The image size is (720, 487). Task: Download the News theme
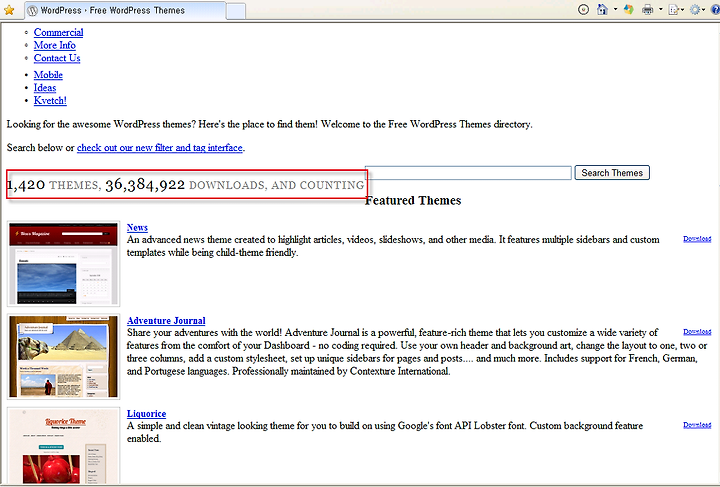[x=697, y=239]
